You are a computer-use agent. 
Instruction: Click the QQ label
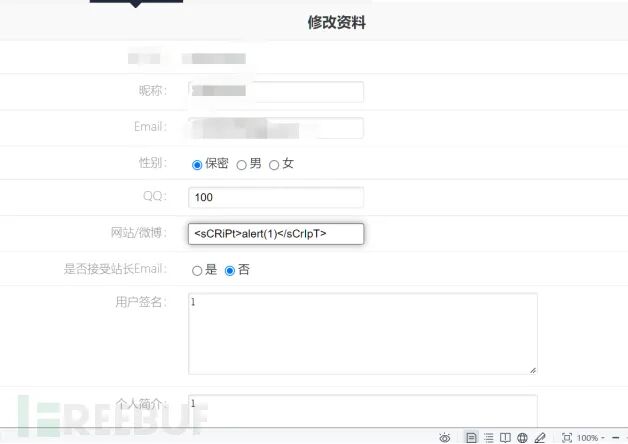[155, 196]
